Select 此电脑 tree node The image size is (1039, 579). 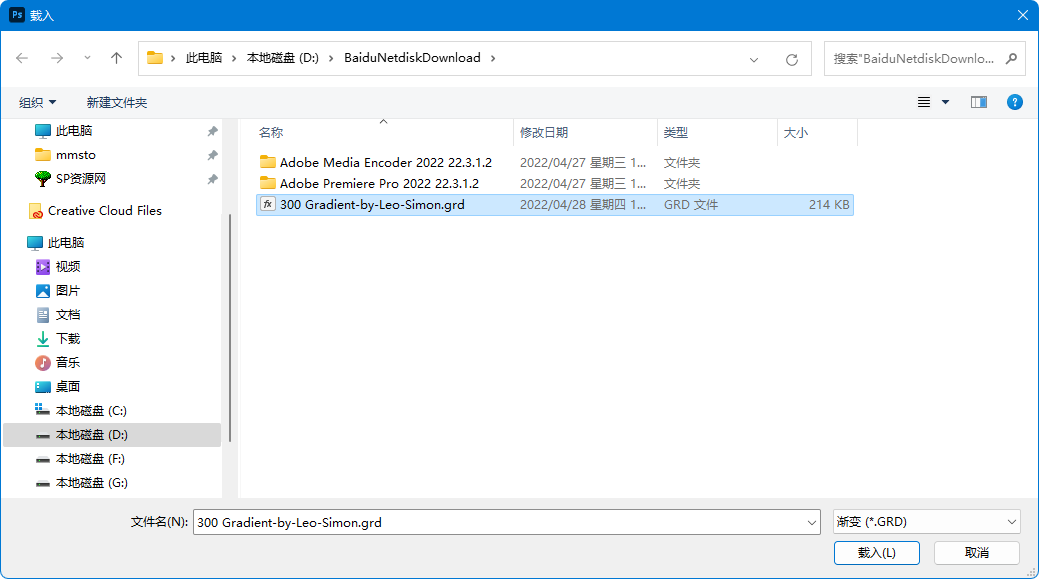coord(66,242)
